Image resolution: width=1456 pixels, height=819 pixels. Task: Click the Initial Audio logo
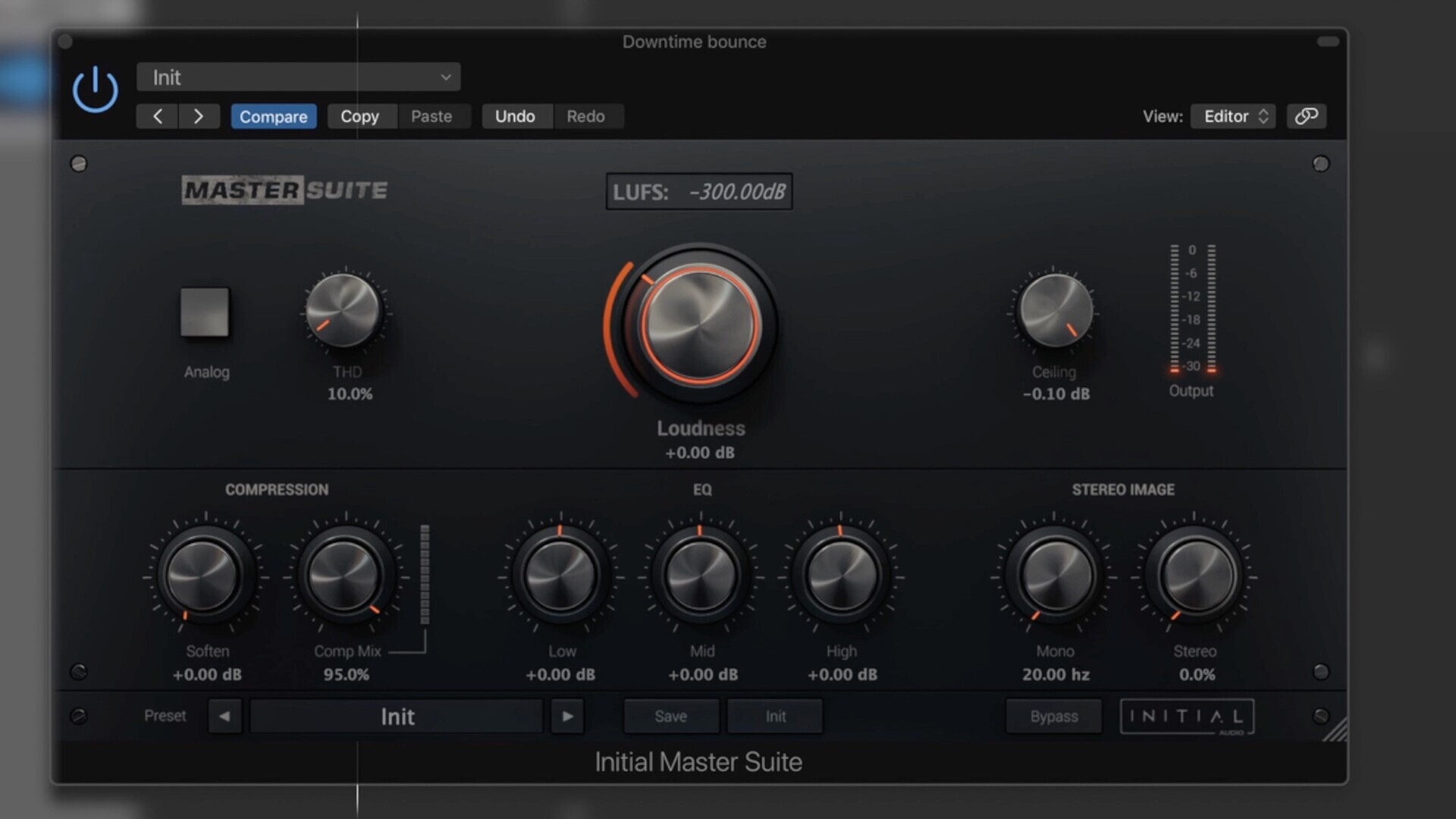1187,716
